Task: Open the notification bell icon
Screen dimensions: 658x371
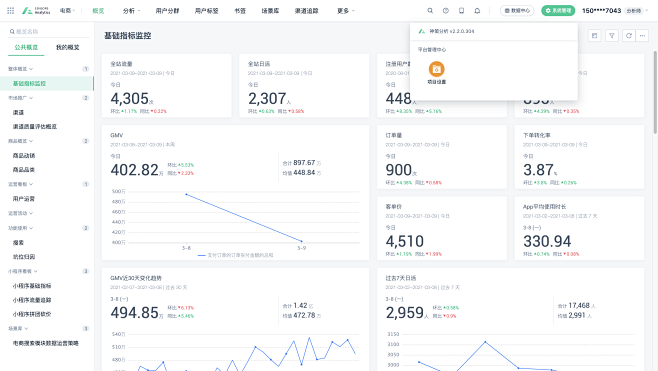Action: 477,10
